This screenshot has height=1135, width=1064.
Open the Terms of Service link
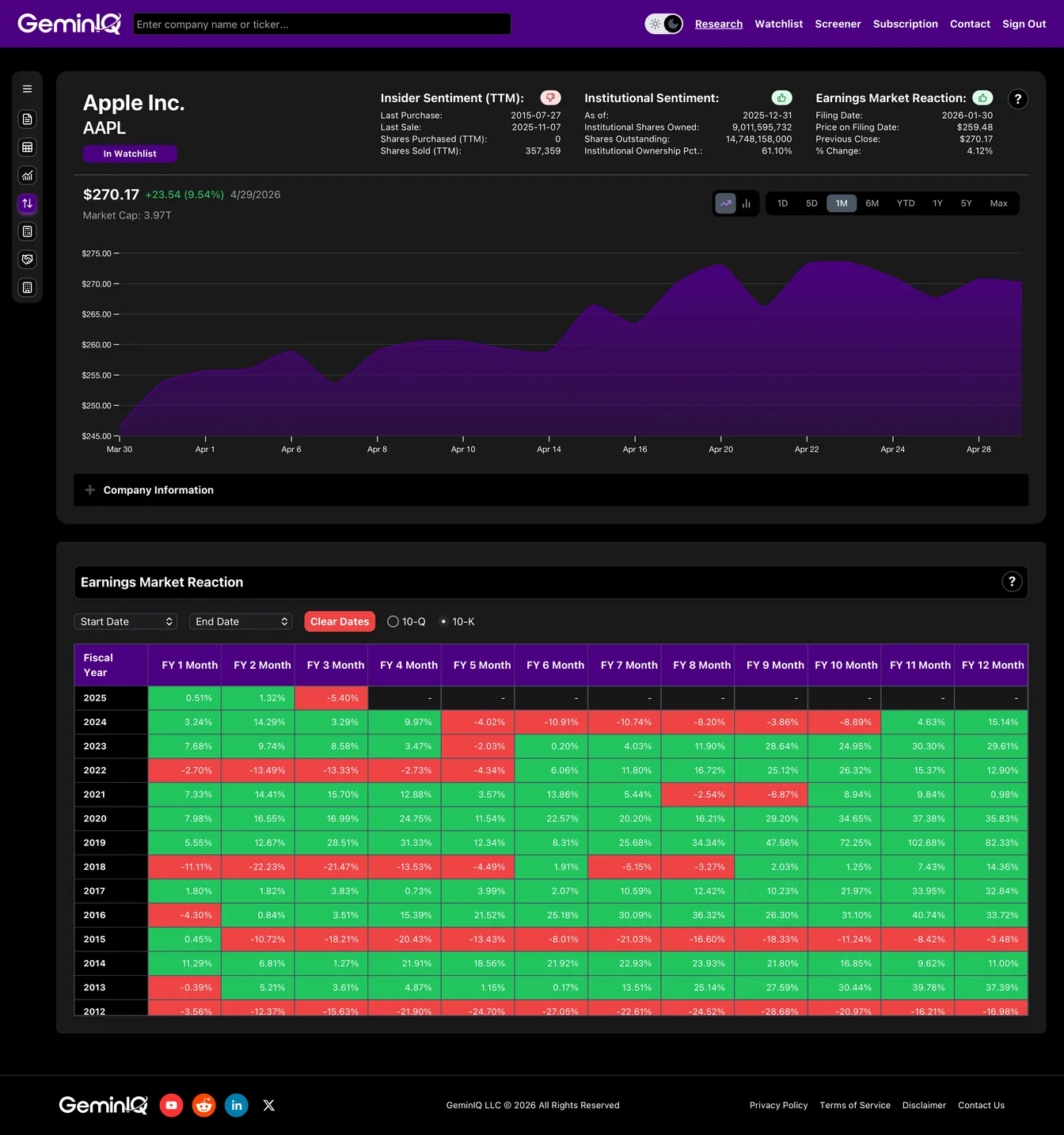click(855, 1105)
